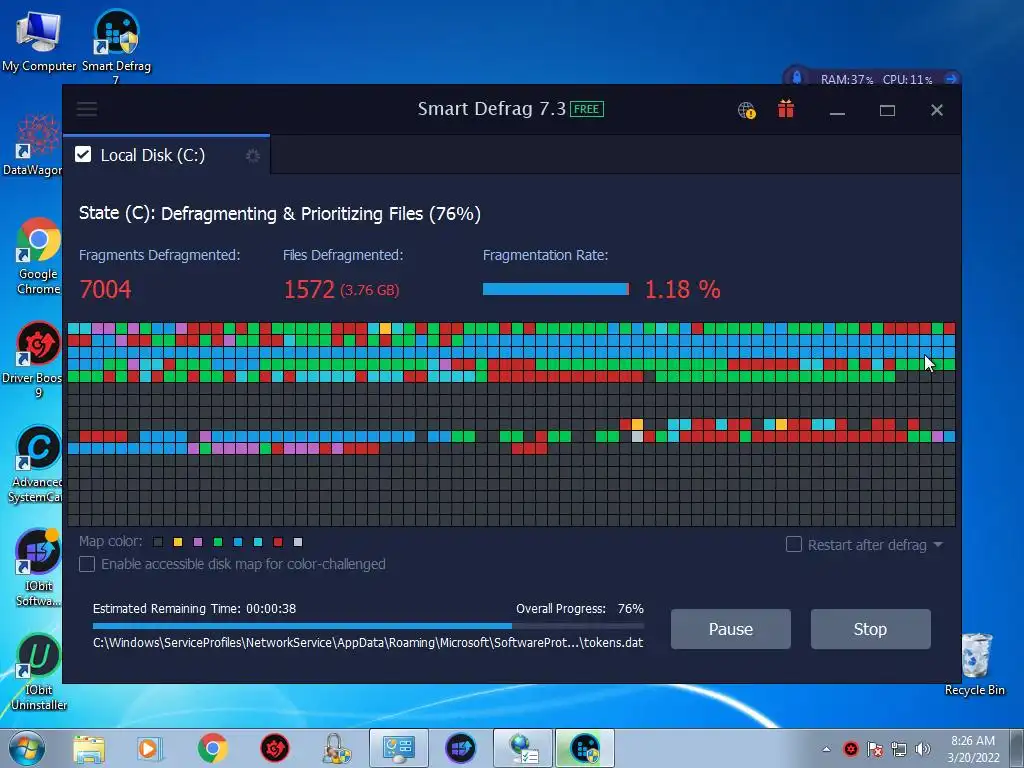Click the State (C): Defragmenting status text

click(280, 214)
